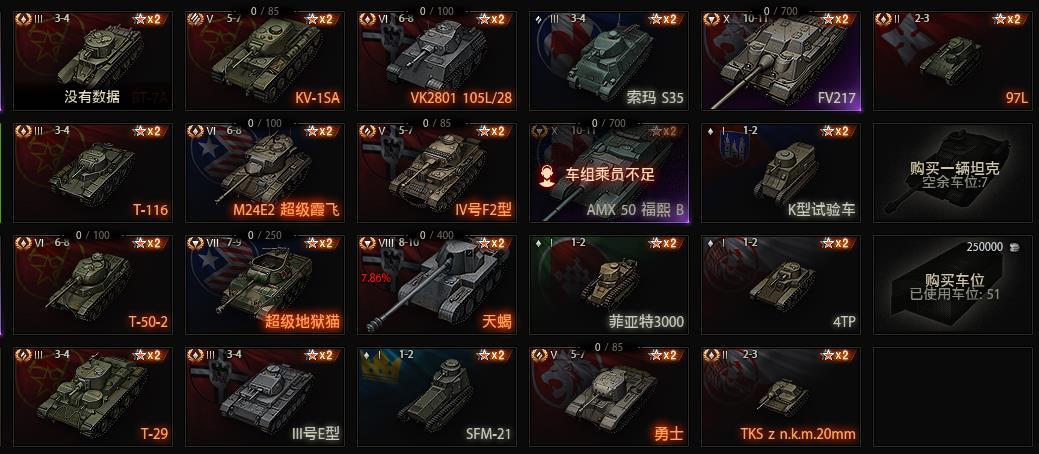Select the K型试验车 tank card

(781, 172)
